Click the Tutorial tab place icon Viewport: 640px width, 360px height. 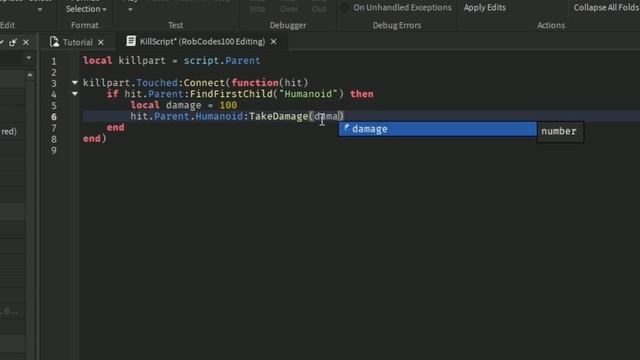(x=54, y=42)
